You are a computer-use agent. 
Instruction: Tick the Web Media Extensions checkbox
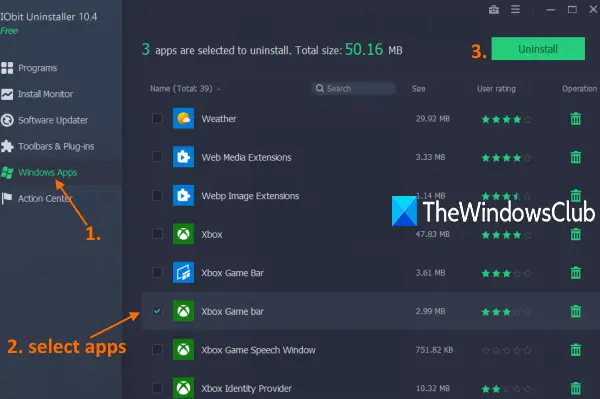[x=157, y=157]
